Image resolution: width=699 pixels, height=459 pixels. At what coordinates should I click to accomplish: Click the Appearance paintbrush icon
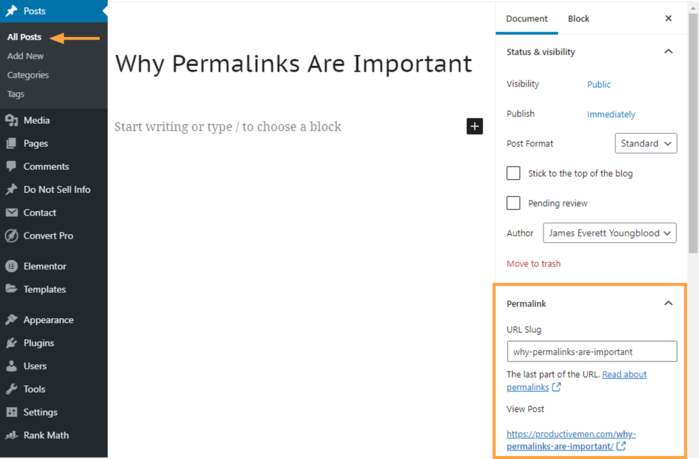11,320
